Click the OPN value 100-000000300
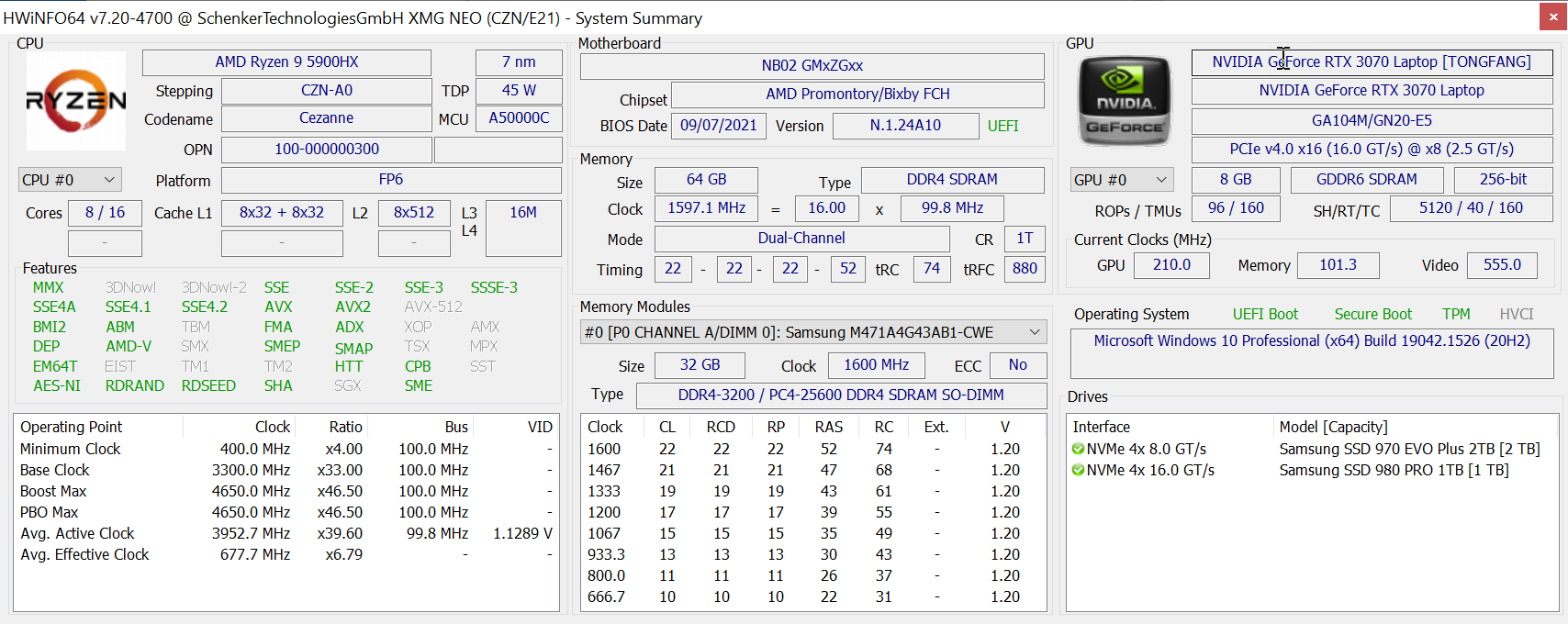The image size is (1568, 624). coord(327,150)
